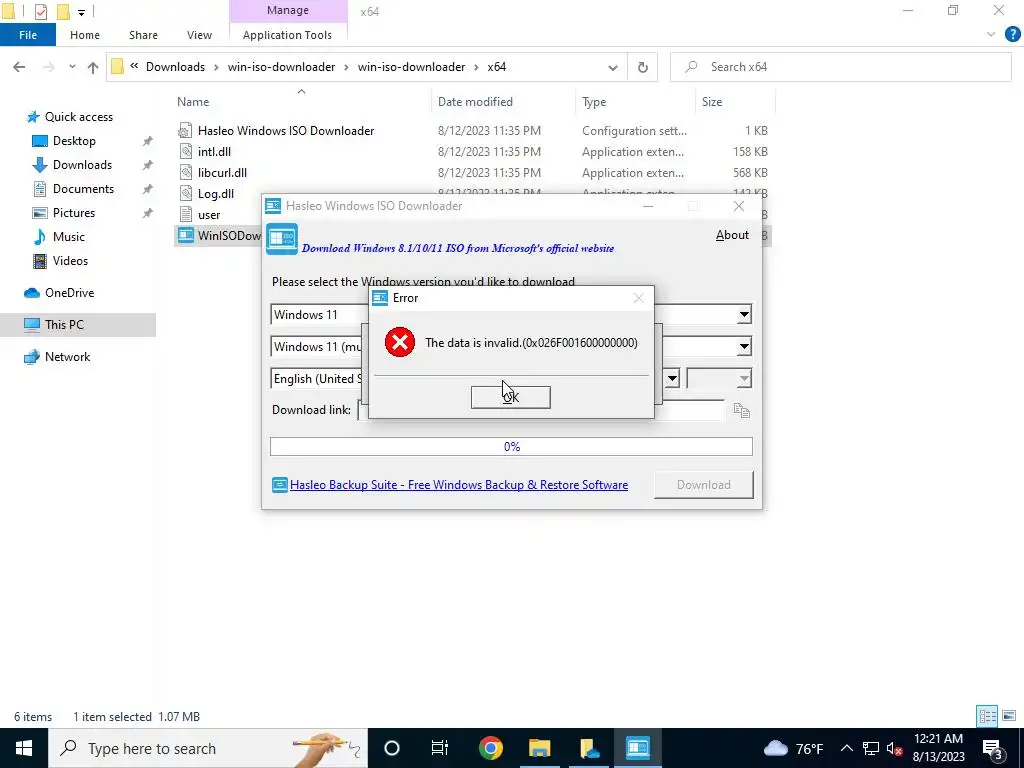Open Documents in navigation pane

[83, 189]
